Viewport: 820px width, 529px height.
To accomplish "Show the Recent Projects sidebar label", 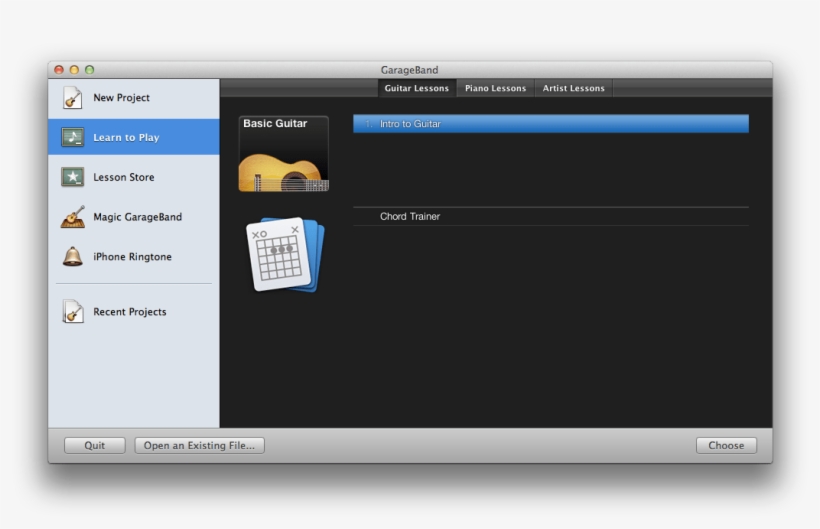I will click(x=130, y=312).
